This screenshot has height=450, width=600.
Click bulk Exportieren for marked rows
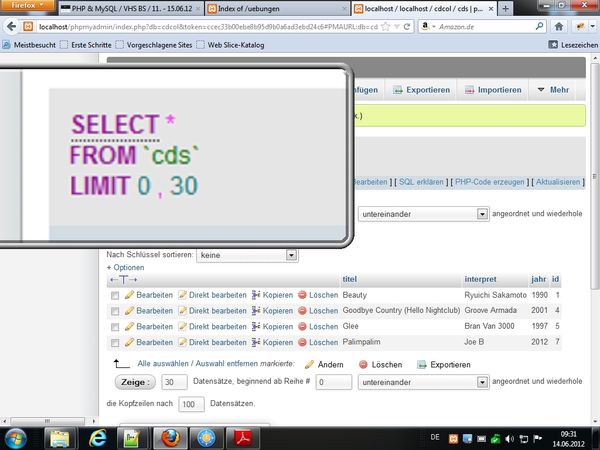(x=444, y=364)
